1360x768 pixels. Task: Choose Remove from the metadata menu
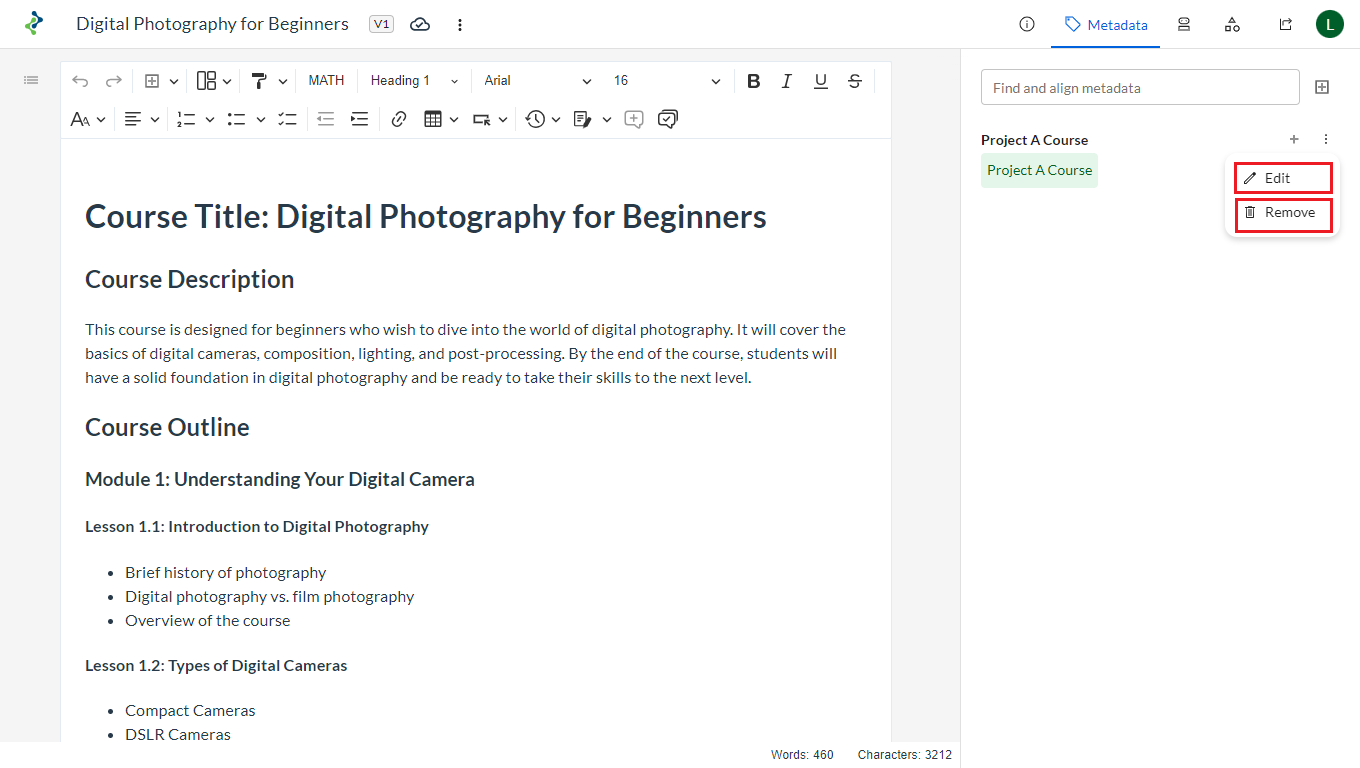click(x=1283, y=213)
